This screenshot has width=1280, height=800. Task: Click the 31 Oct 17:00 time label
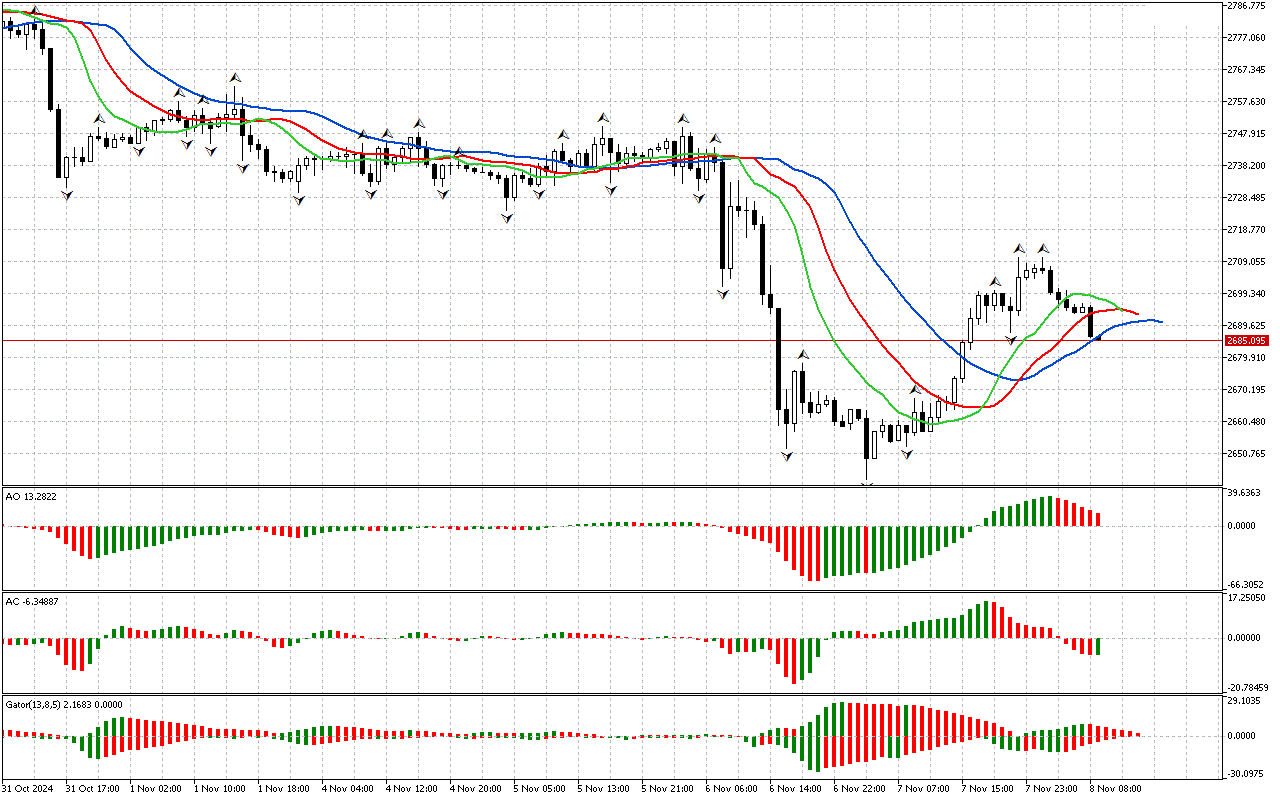click(93, 789)
